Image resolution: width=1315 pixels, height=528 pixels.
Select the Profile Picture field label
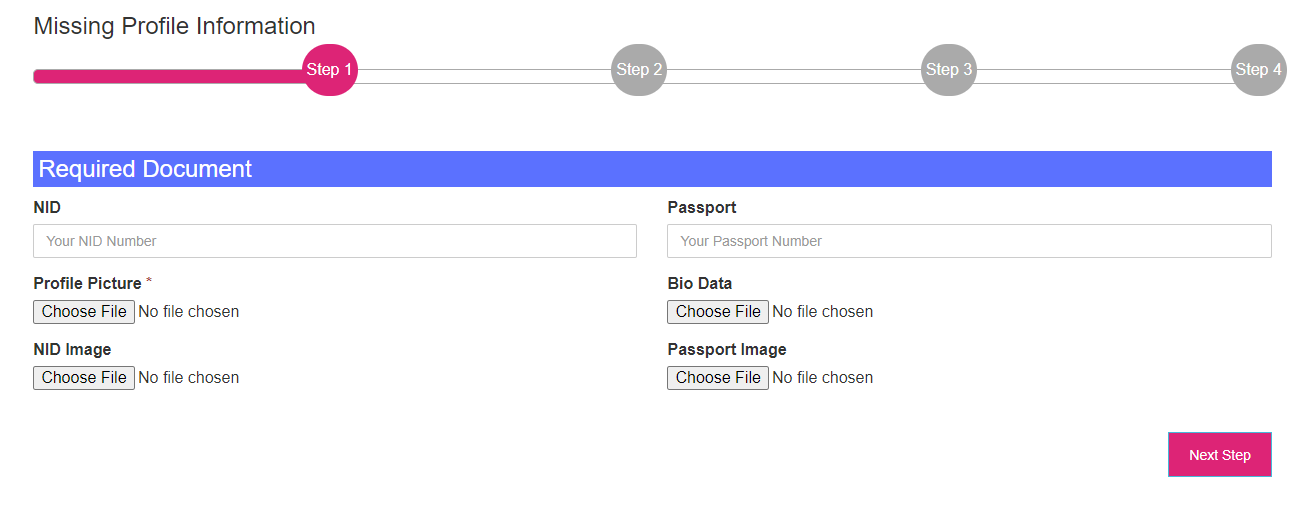coord(87,283)
